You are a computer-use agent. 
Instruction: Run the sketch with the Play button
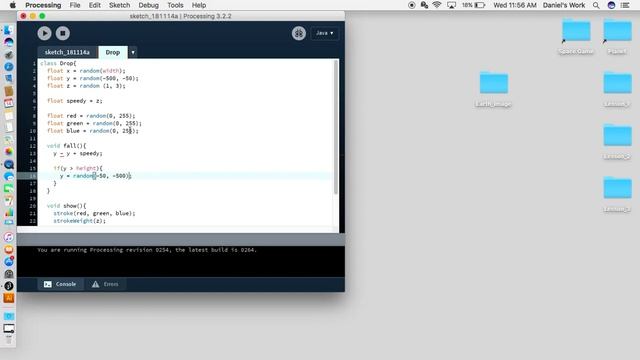(44, 33)
